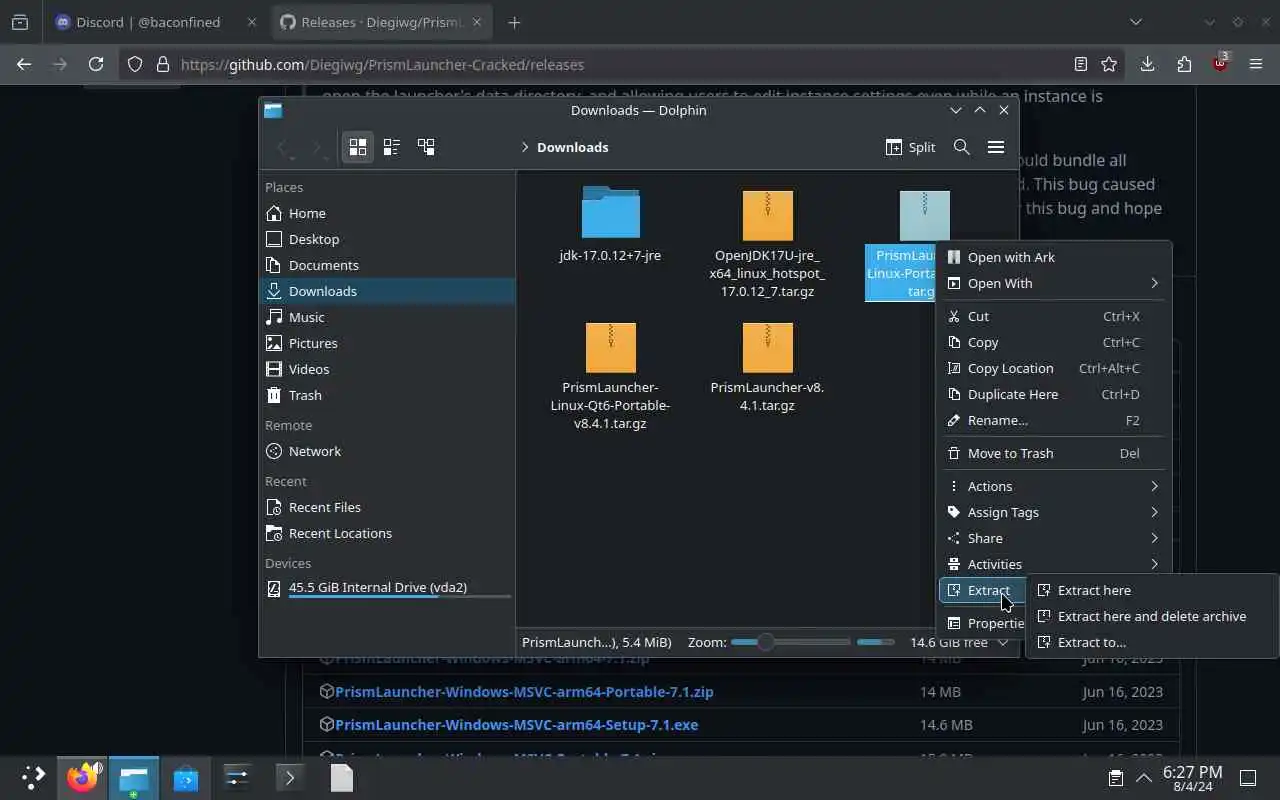The image size is (1280, 800).
Task: Choose Copy in context menu
Action: [x=1053, y=342]
